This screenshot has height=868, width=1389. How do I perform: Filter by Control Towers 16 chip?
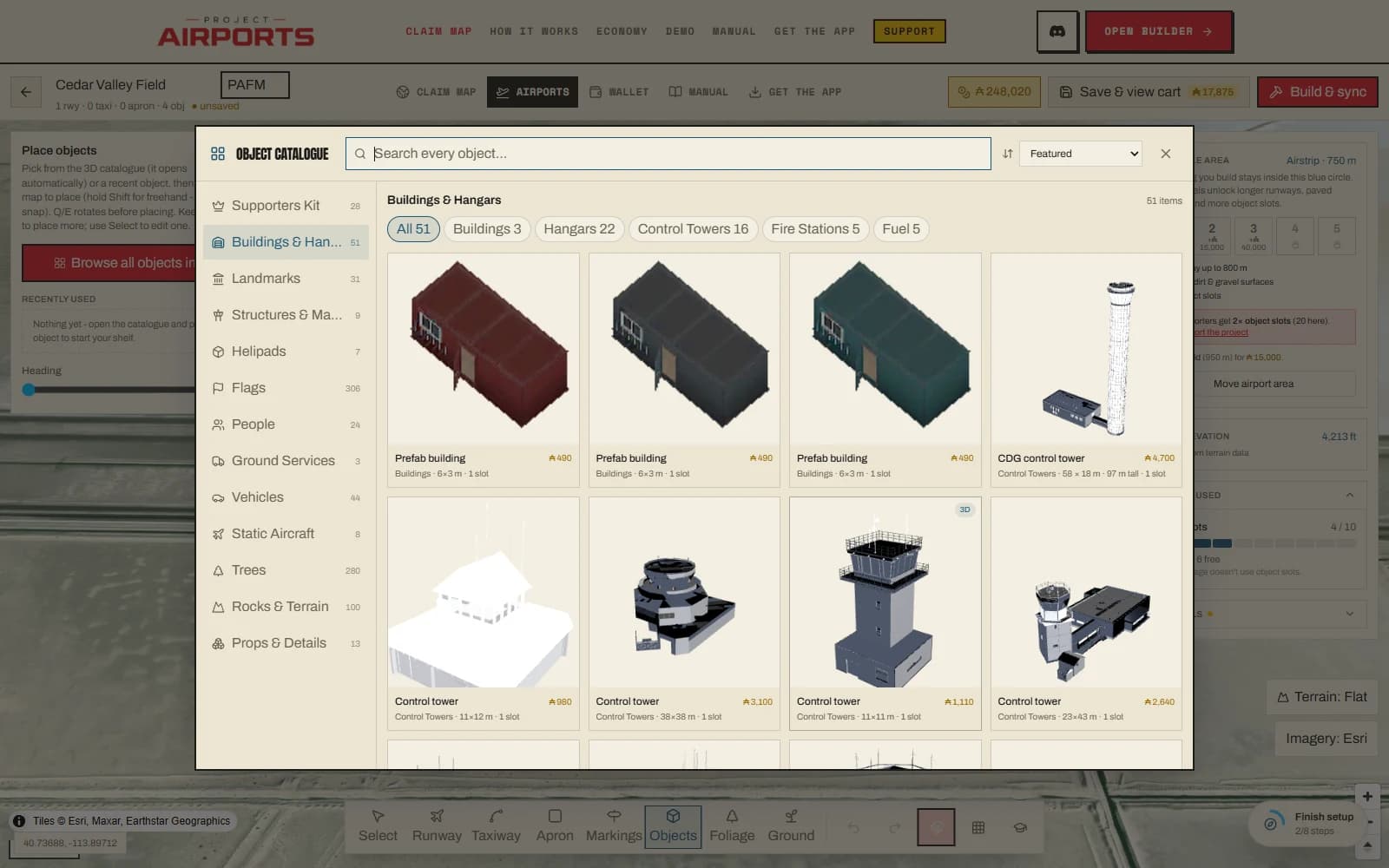pos(693,229)
